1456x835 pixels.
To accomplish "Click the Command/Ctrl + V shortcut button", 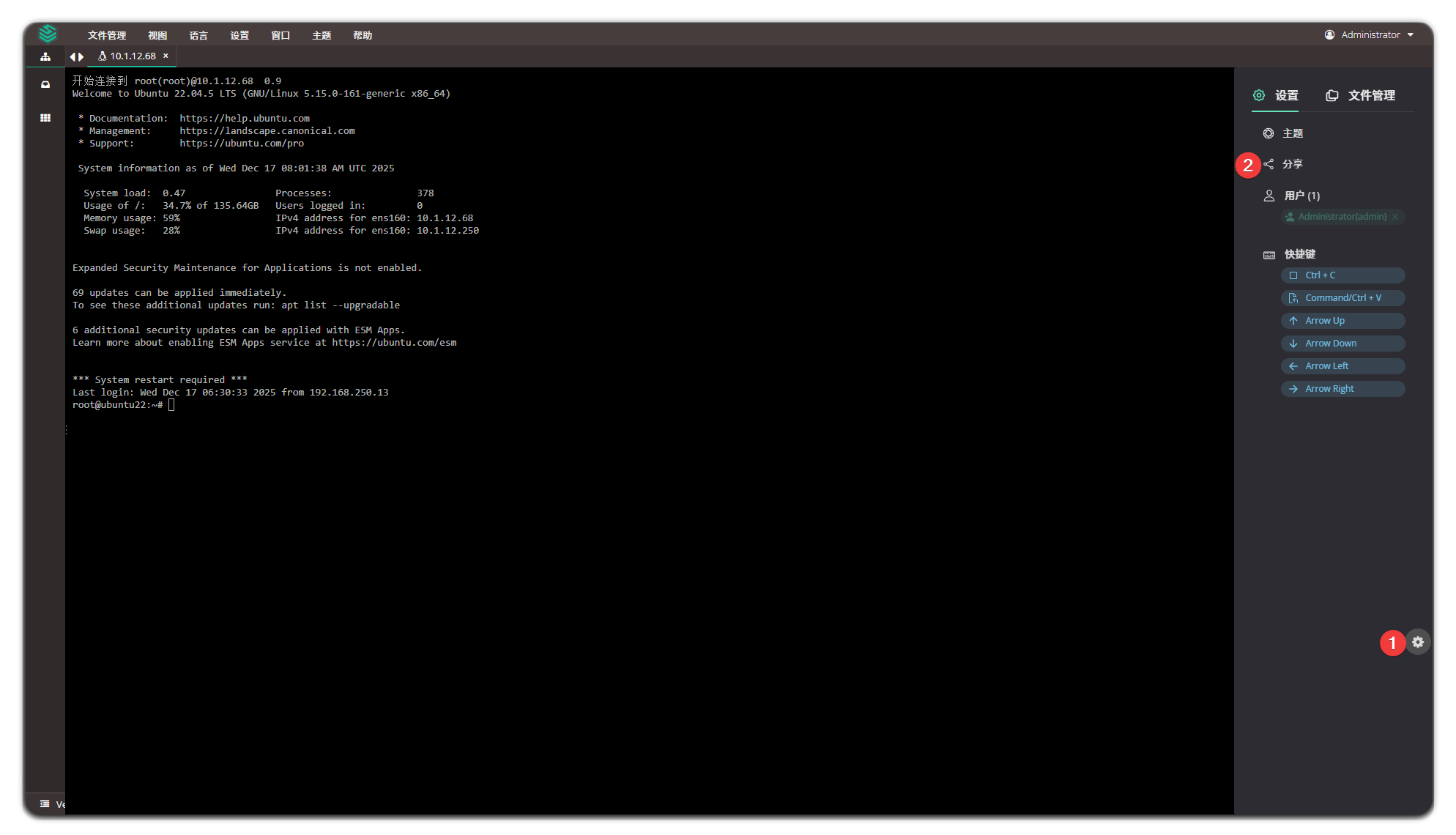I will pos(1342,298).
